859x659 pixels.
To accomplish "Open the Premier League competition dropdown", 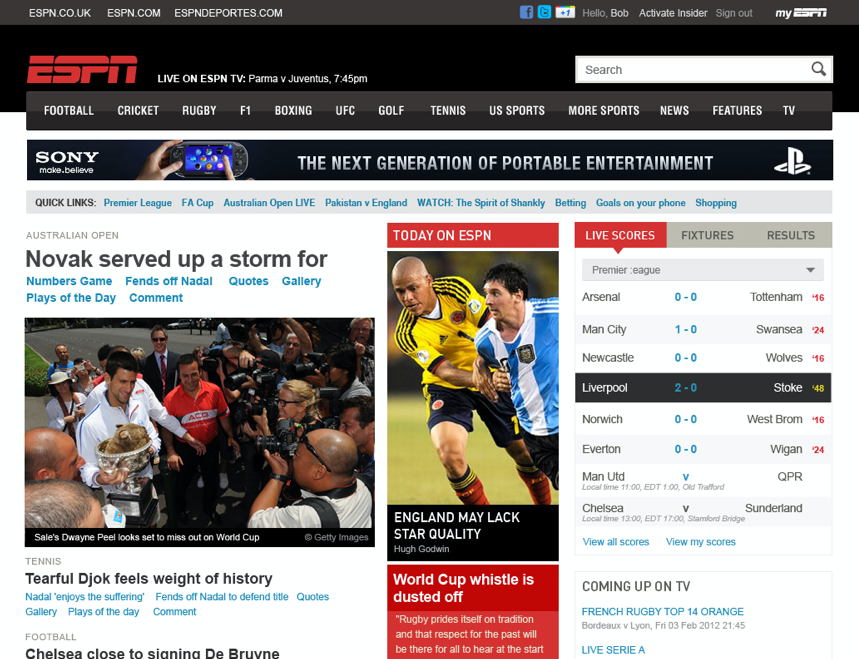I will [x=703, y=270].
